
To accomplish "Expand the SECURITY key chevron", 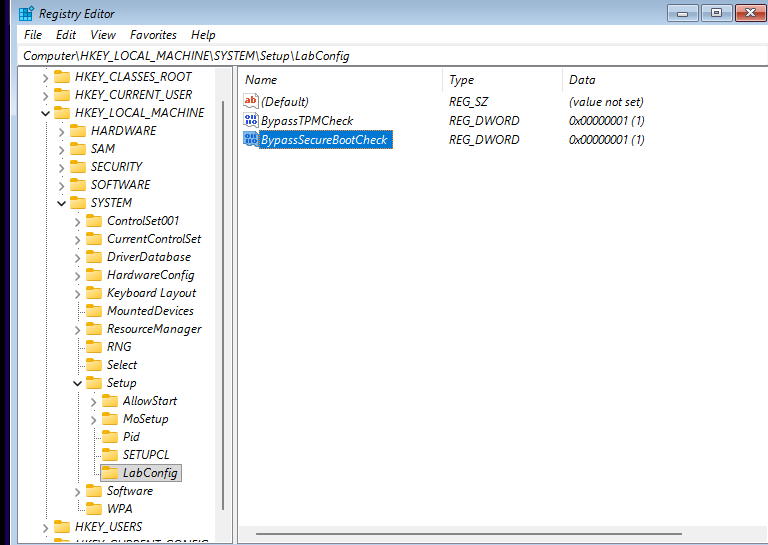I will tap(61, 167).
